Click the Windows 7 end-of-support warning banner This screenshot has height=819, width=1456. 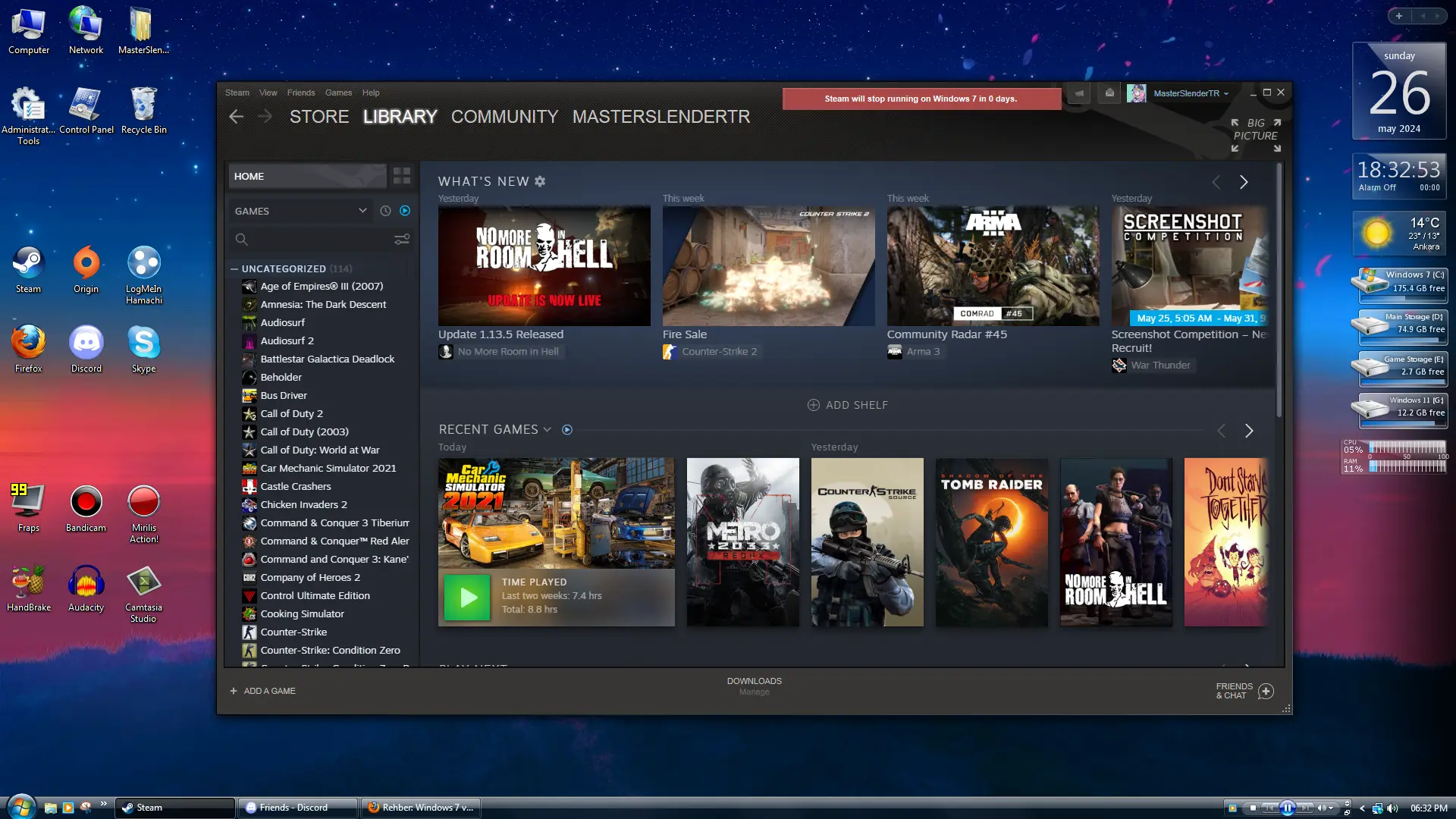click(921, 99)
